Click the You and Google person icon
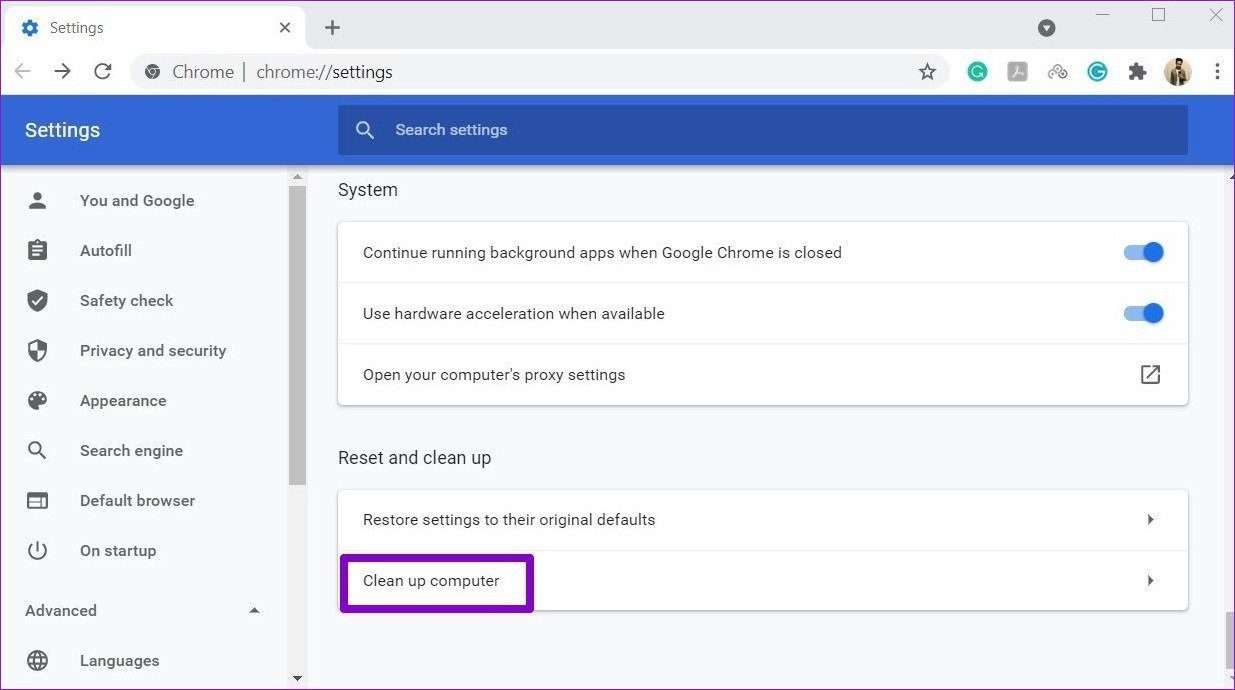The image size is (1235, 690). (x=38, y=200)
